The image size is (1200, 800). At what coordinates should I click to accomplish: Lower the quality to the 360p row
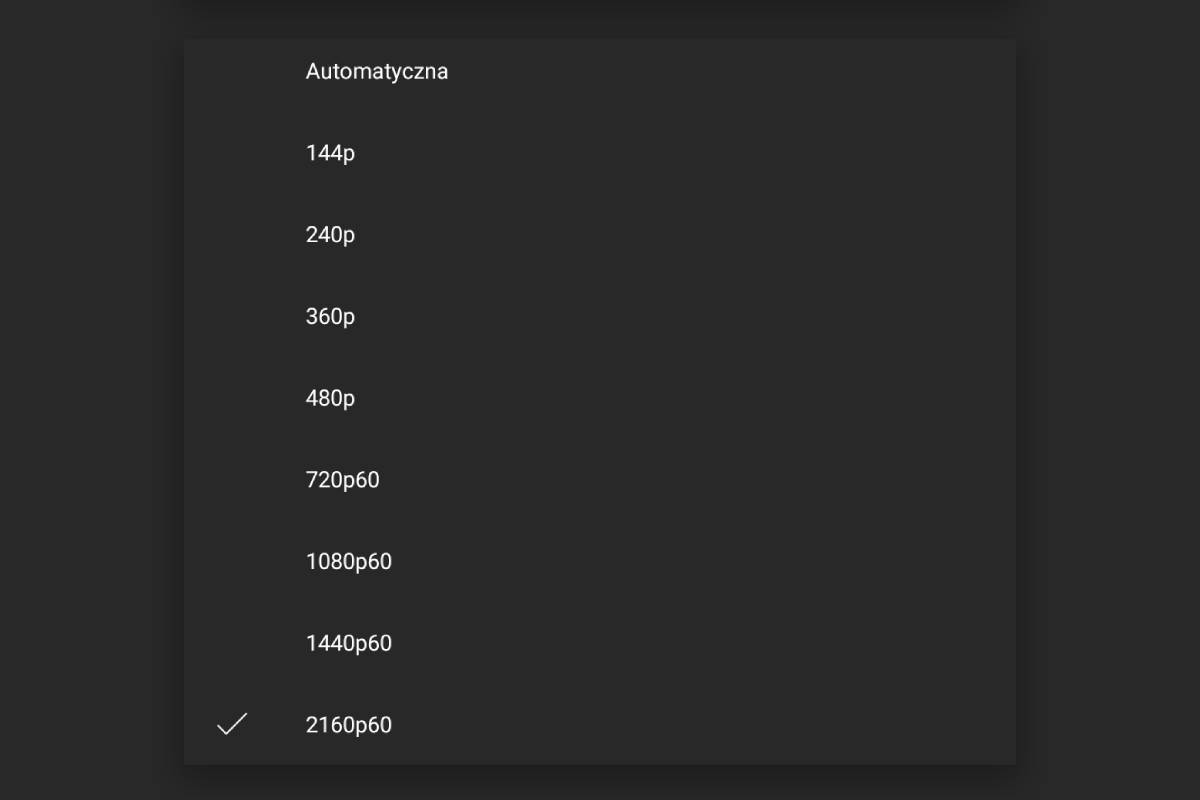click(600, 317)
